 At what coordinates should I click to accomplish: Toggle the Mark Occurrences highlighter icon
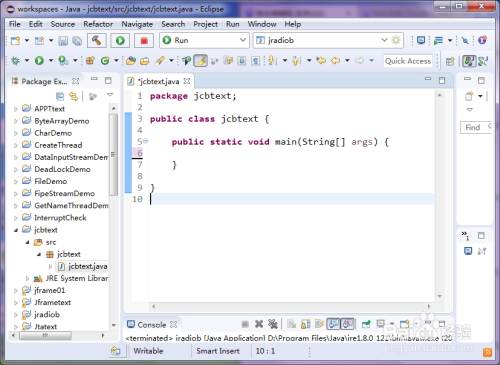(200, 61)
